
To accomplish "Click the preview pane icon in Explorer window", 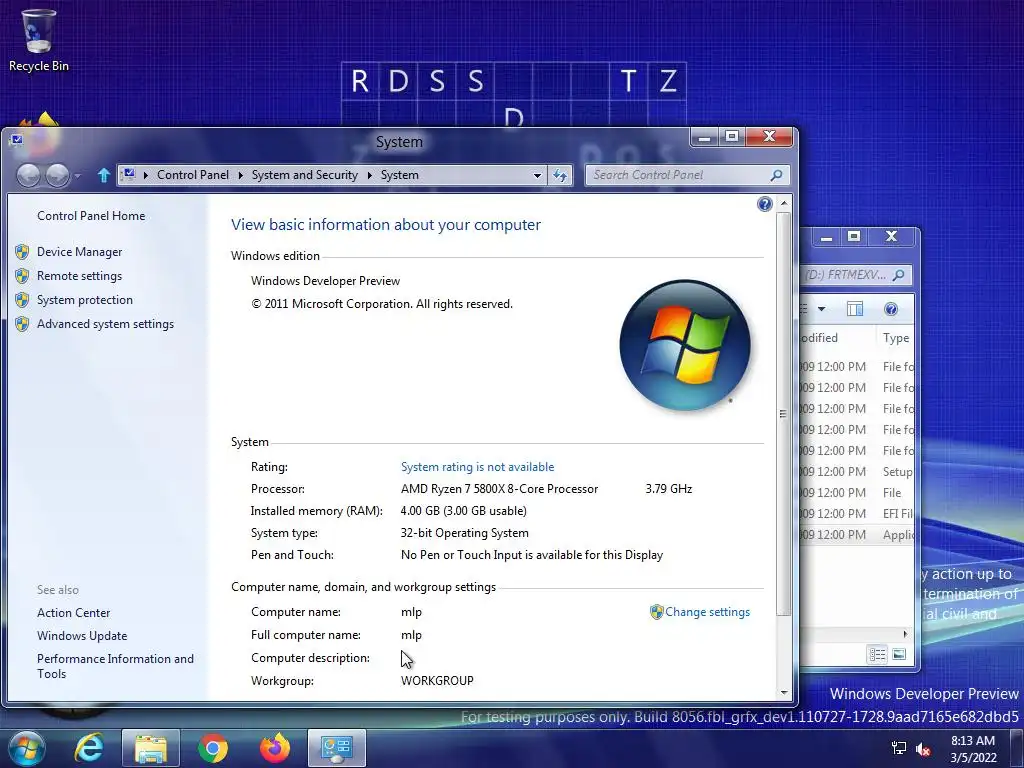I will coord(855,309).
